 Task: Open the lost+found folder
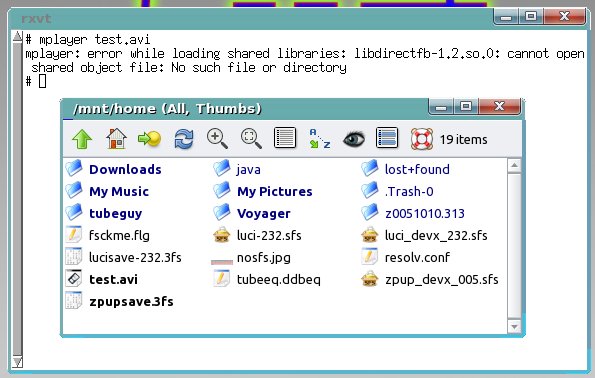point(405,169)
